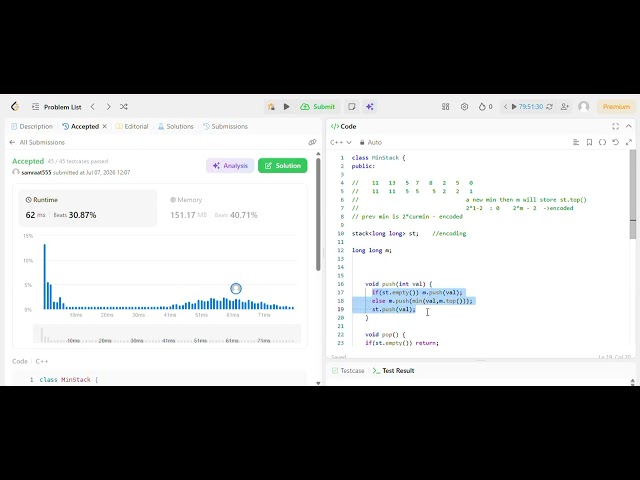Open the settings gear icon
Viewport: 640px width, 480px height.
(x=464, y=107)
